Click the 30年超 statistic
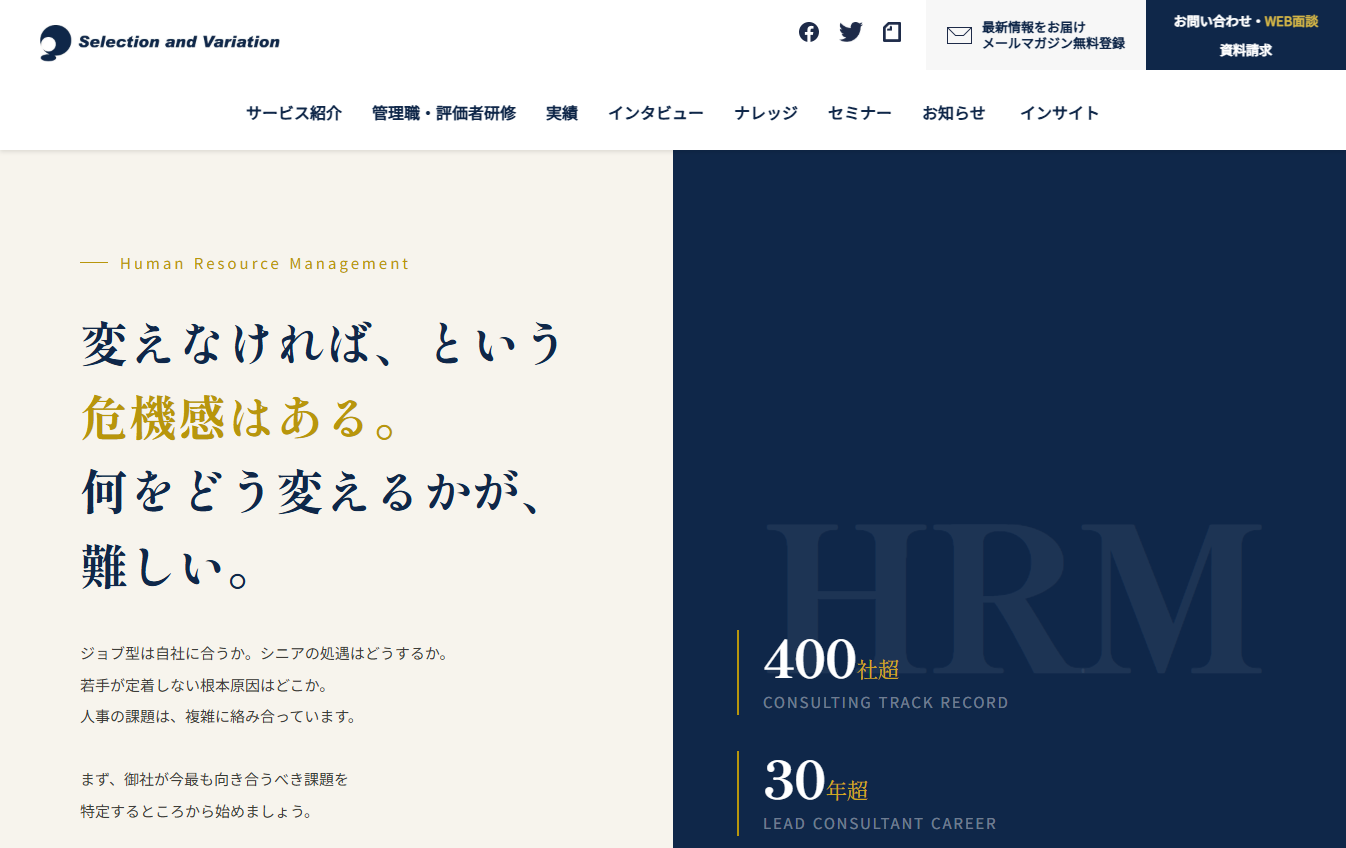The width and height of the screenshot is (1346, 848). [816, 781]
